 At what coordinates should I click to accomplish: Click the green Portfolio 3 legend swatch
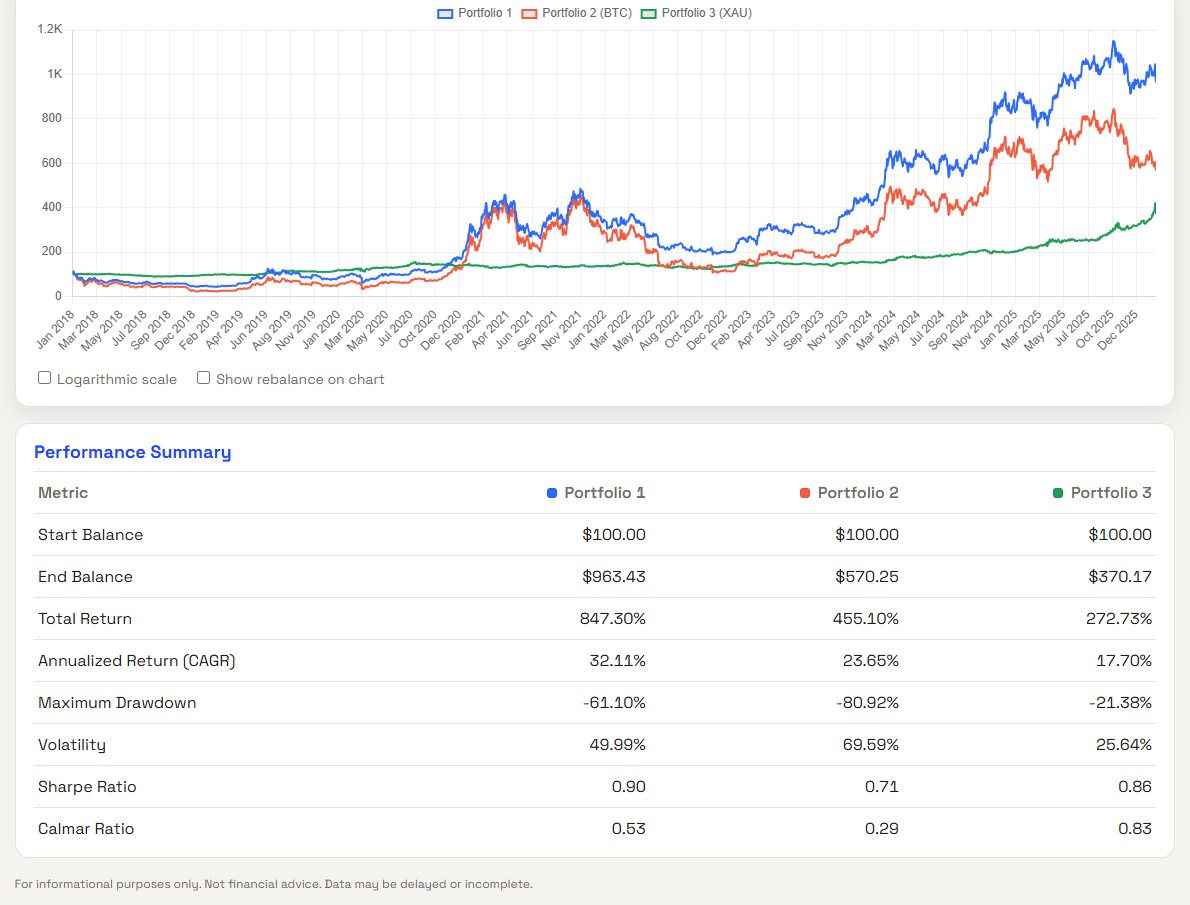[x=649, y=14]
